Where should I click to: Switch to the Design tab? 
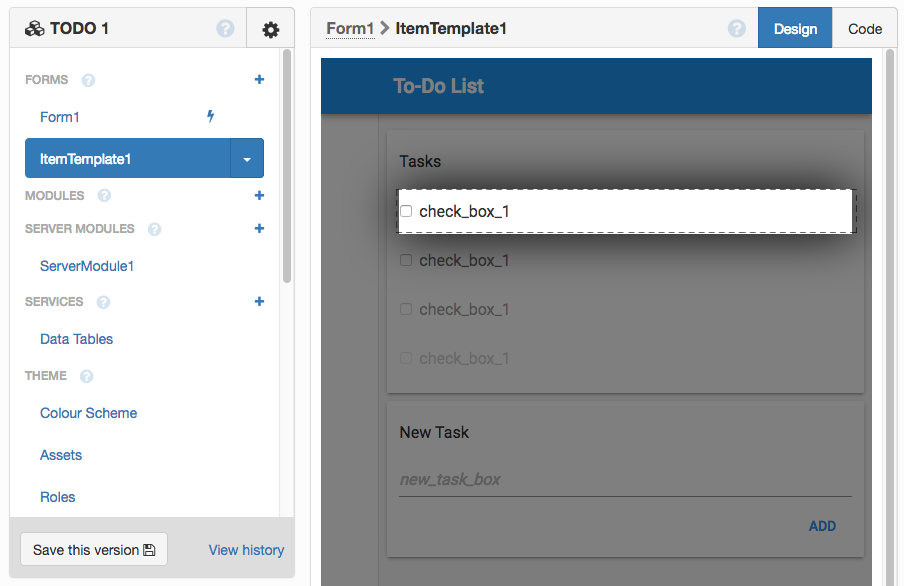(795, 29)
